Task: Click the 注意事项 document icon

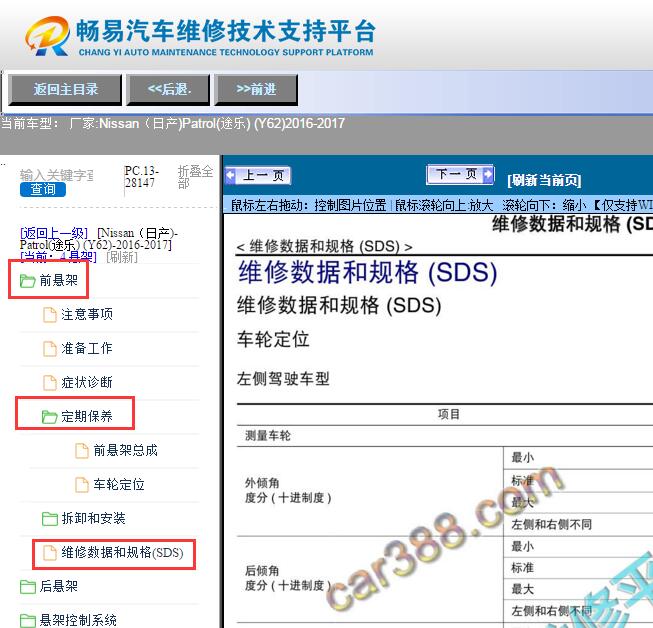Action: [50, 314]
